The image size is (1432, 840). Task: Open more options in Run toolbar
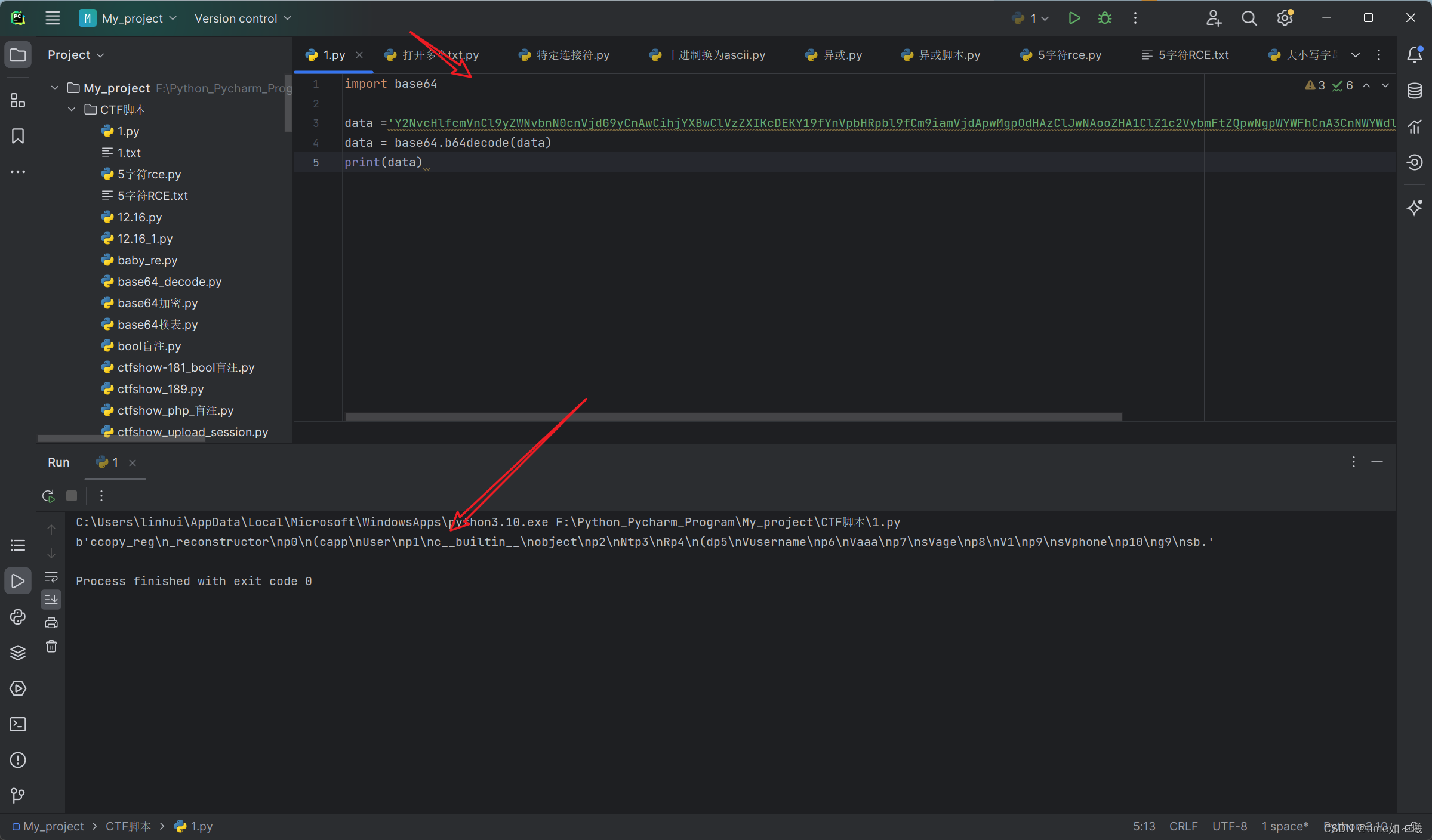click(x=101, y=496)
